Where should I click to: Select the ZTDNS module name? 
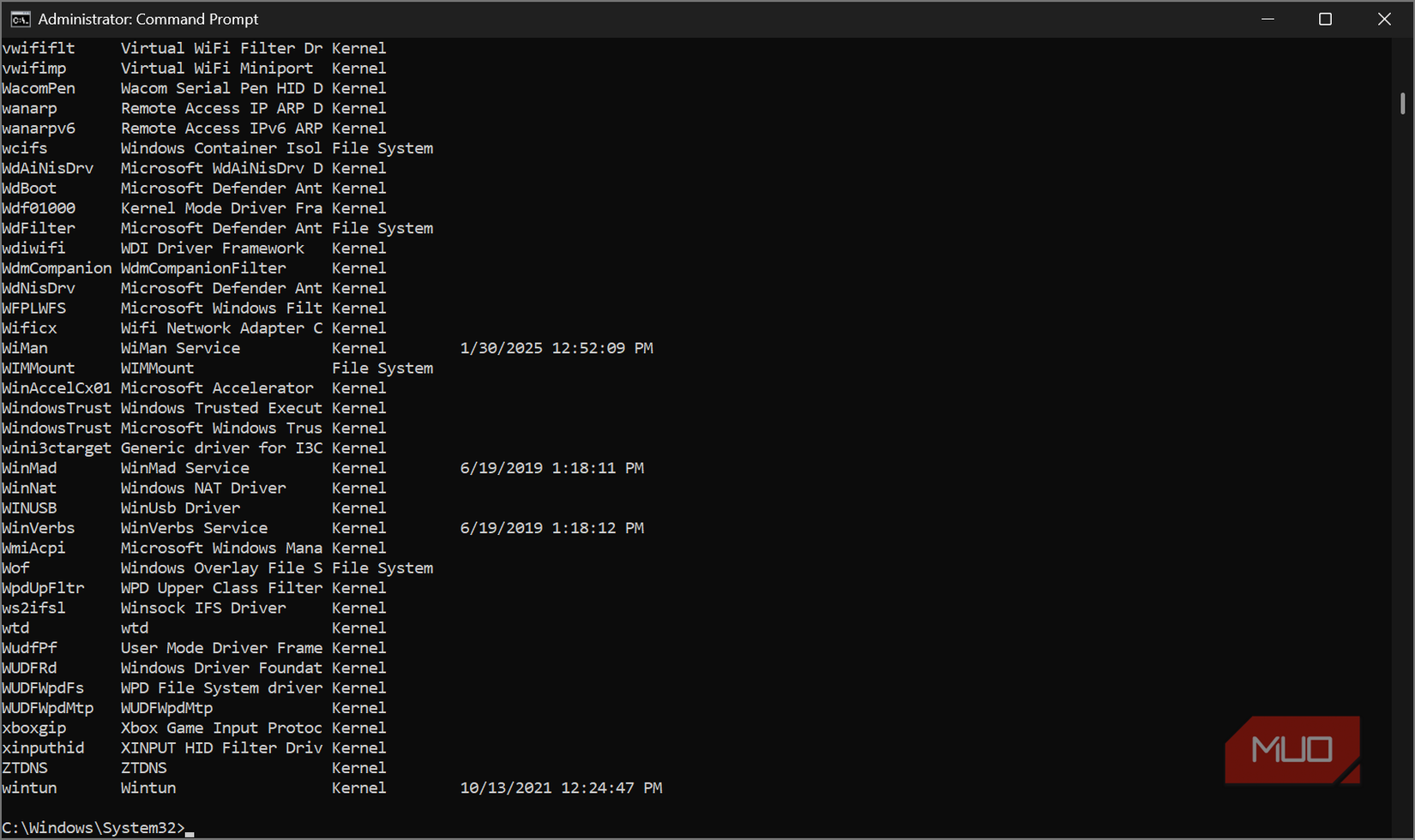[x=25, y=769]
